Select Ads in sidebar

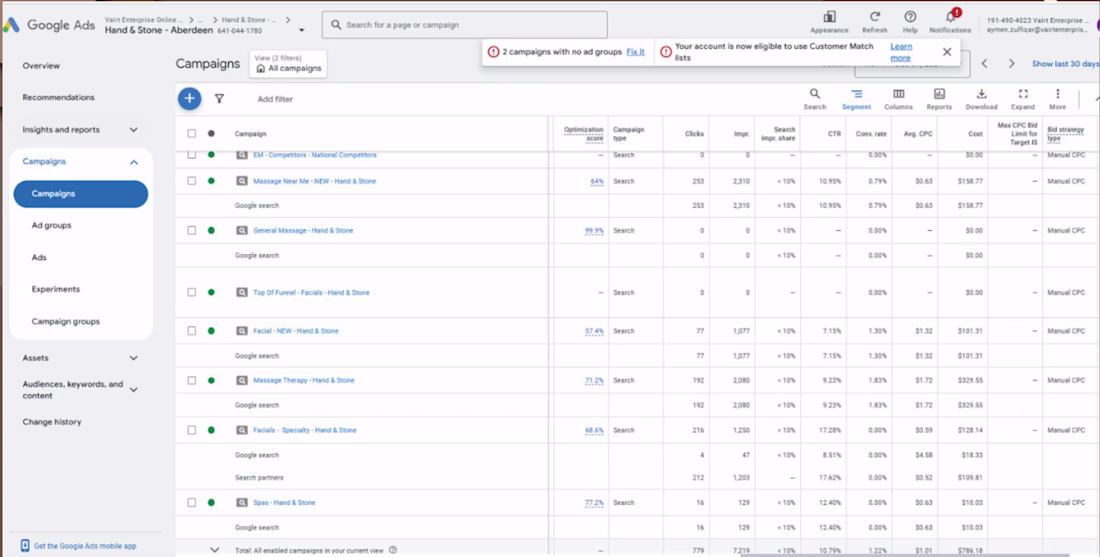[x=39, y=258]
